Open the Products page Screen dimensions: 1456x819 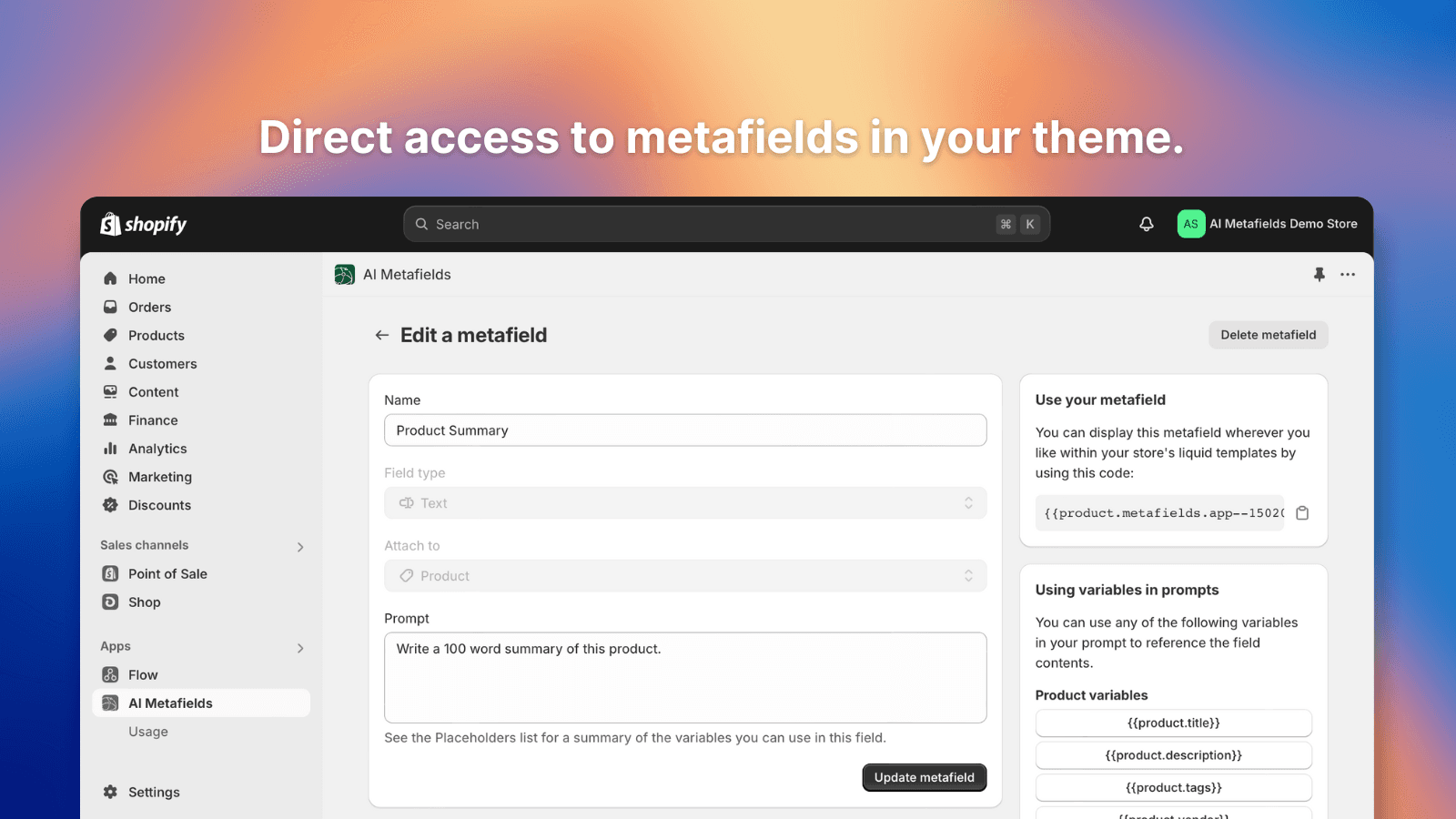click(155, 335)
